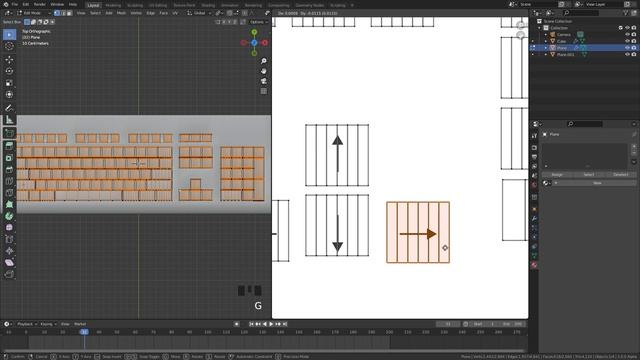Expand Plane.001 item in outliner
The image size is (640, 360).
[x=546, y=54]
